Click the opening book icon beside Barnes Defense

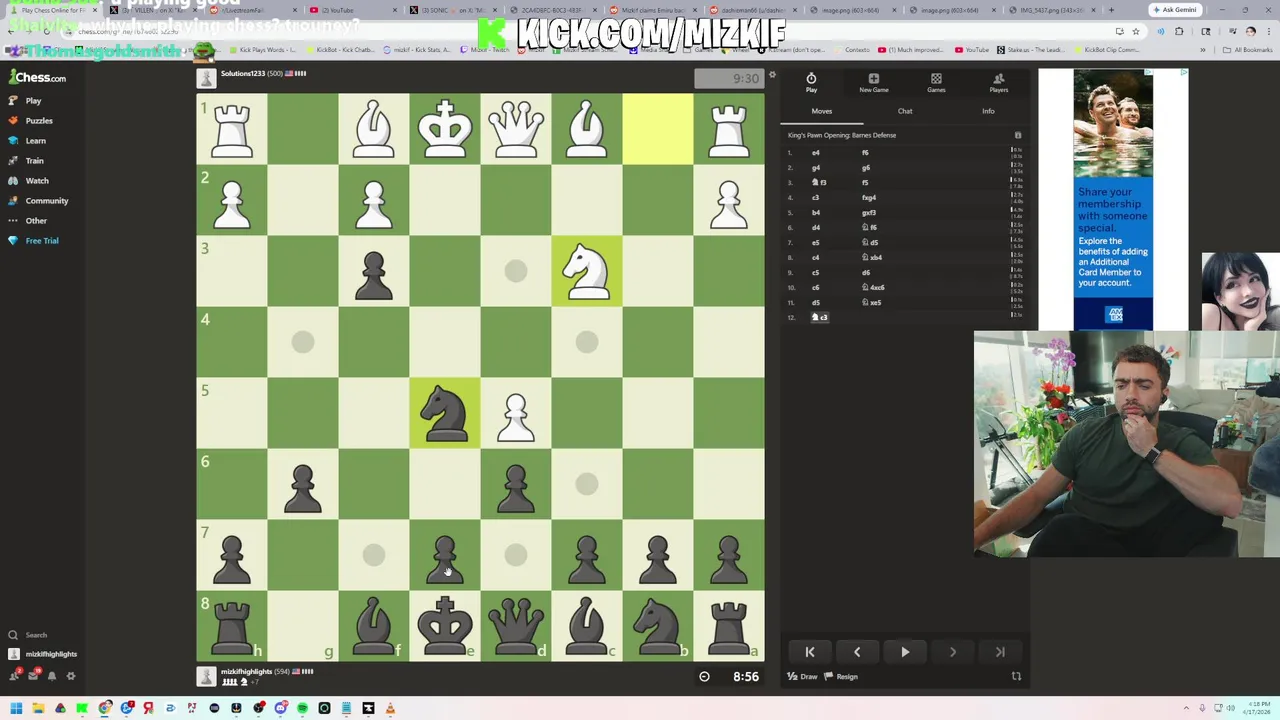pos(1018,135)
